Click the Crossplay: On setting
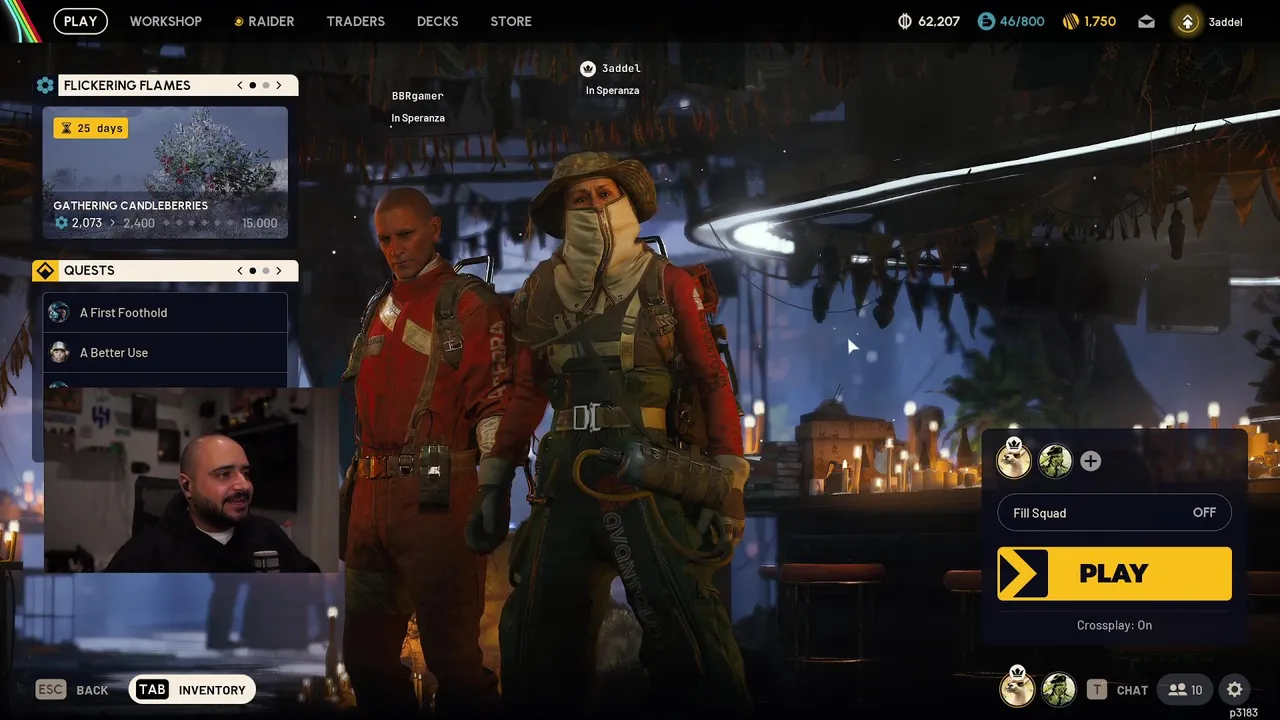This screenshot has height=720, width=1280. tap(1114, 625)
